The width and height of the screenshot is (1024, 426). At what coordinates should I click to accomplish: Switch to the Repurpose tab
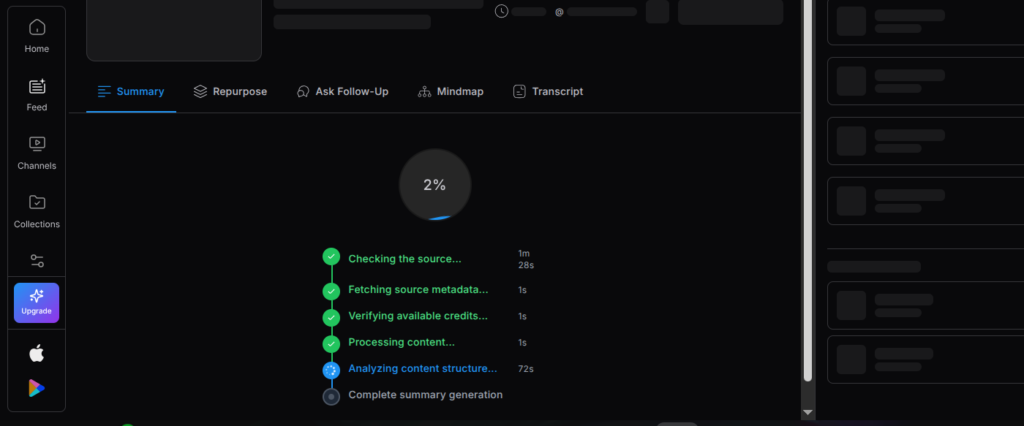pos(230,92)
